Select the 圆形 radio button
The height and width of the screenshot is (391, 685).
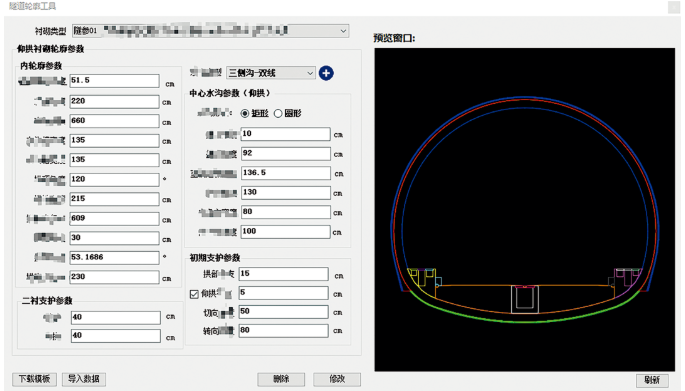pos(278,114)
